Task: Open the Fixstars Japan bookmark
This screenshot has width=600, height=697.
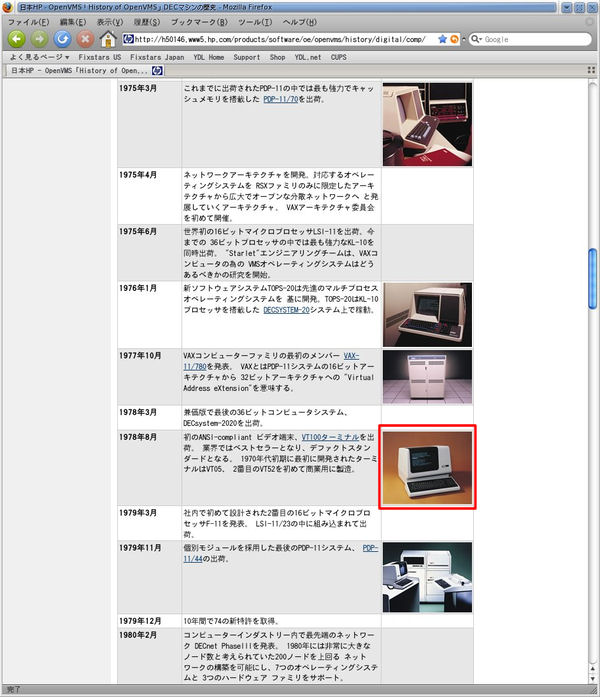Action: pyautogui.click(x=157, y=57)
